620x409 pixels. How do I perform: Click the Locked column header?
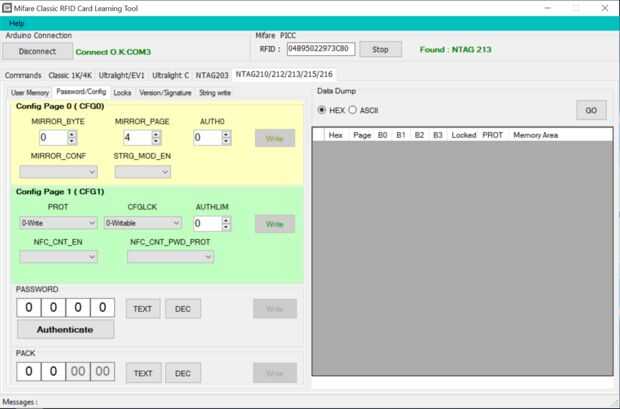click(x=464, y=135)
